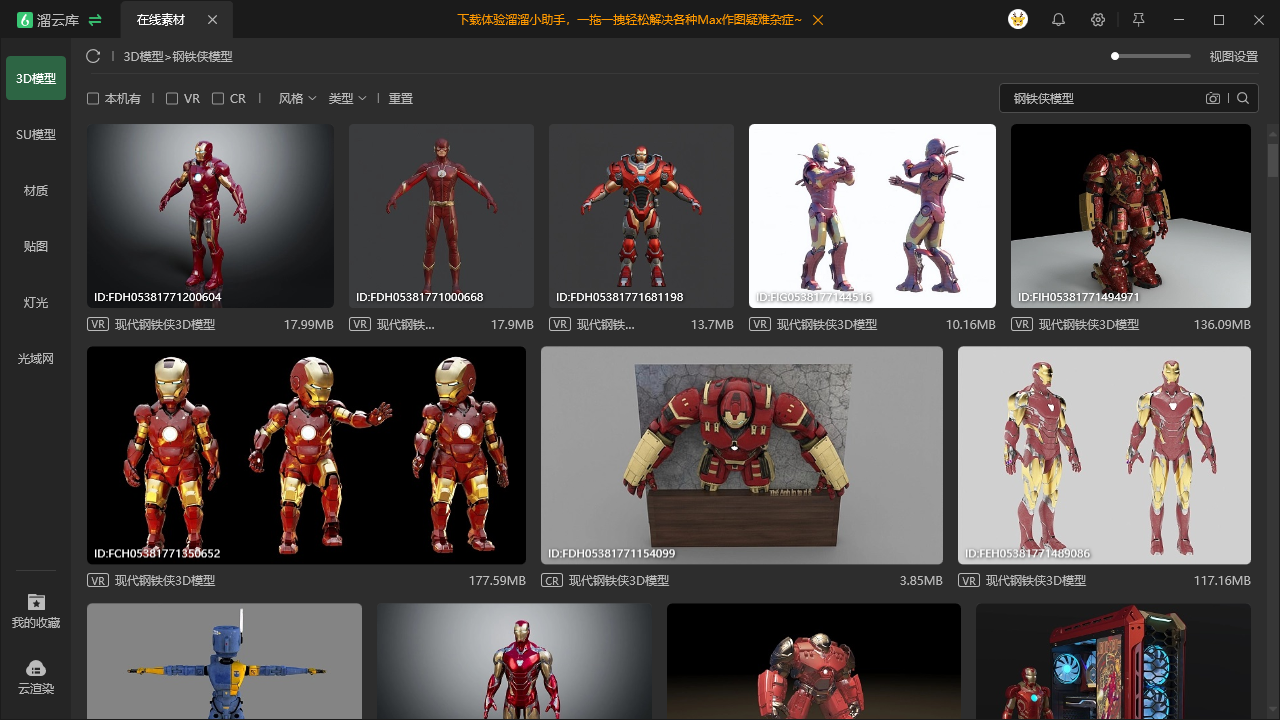
Task: Open settings gear icon
Action: pyautogui.click(x=1098, y=20)
